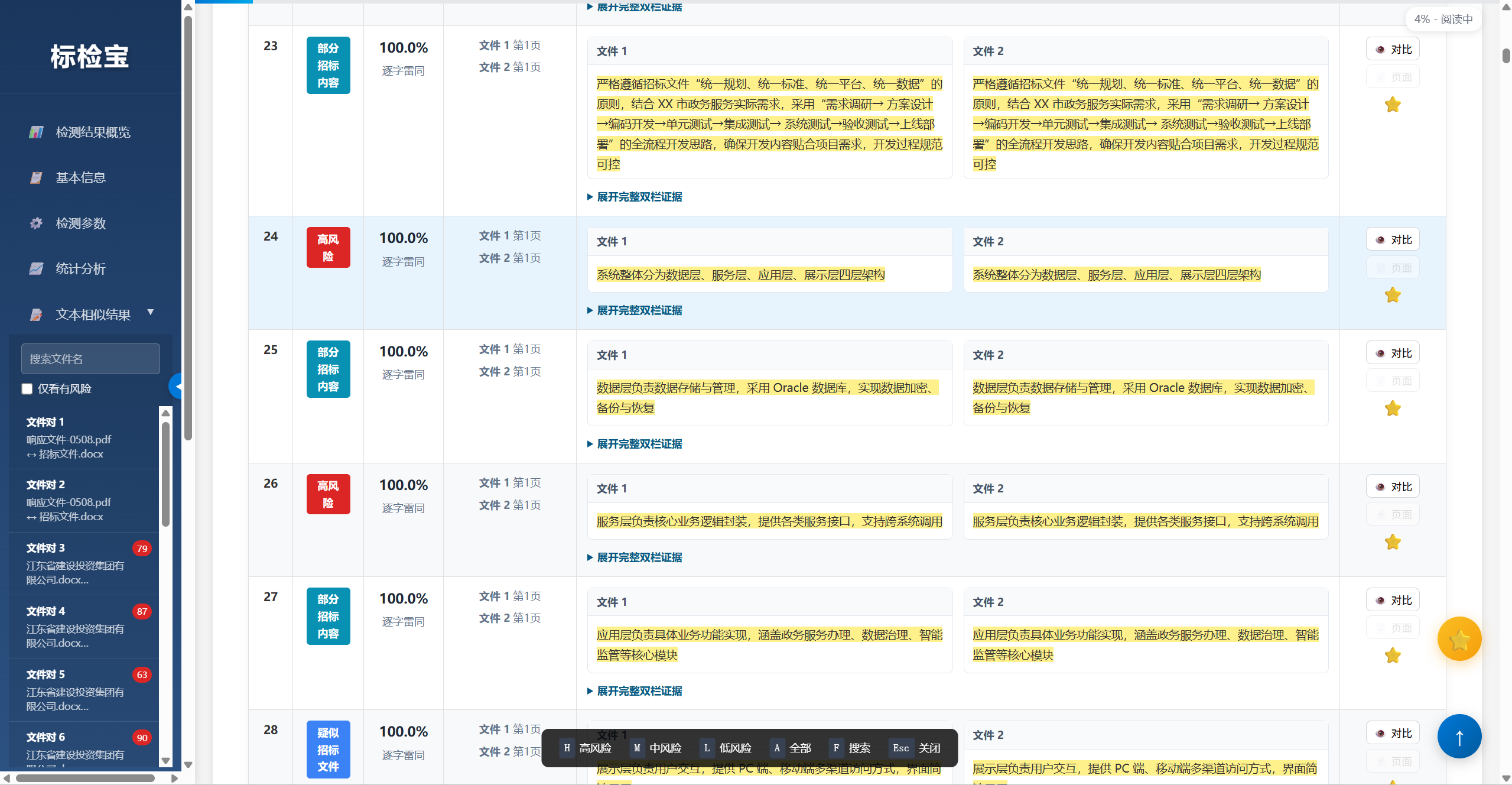Select 文件对 6 entry

[84, 745]
